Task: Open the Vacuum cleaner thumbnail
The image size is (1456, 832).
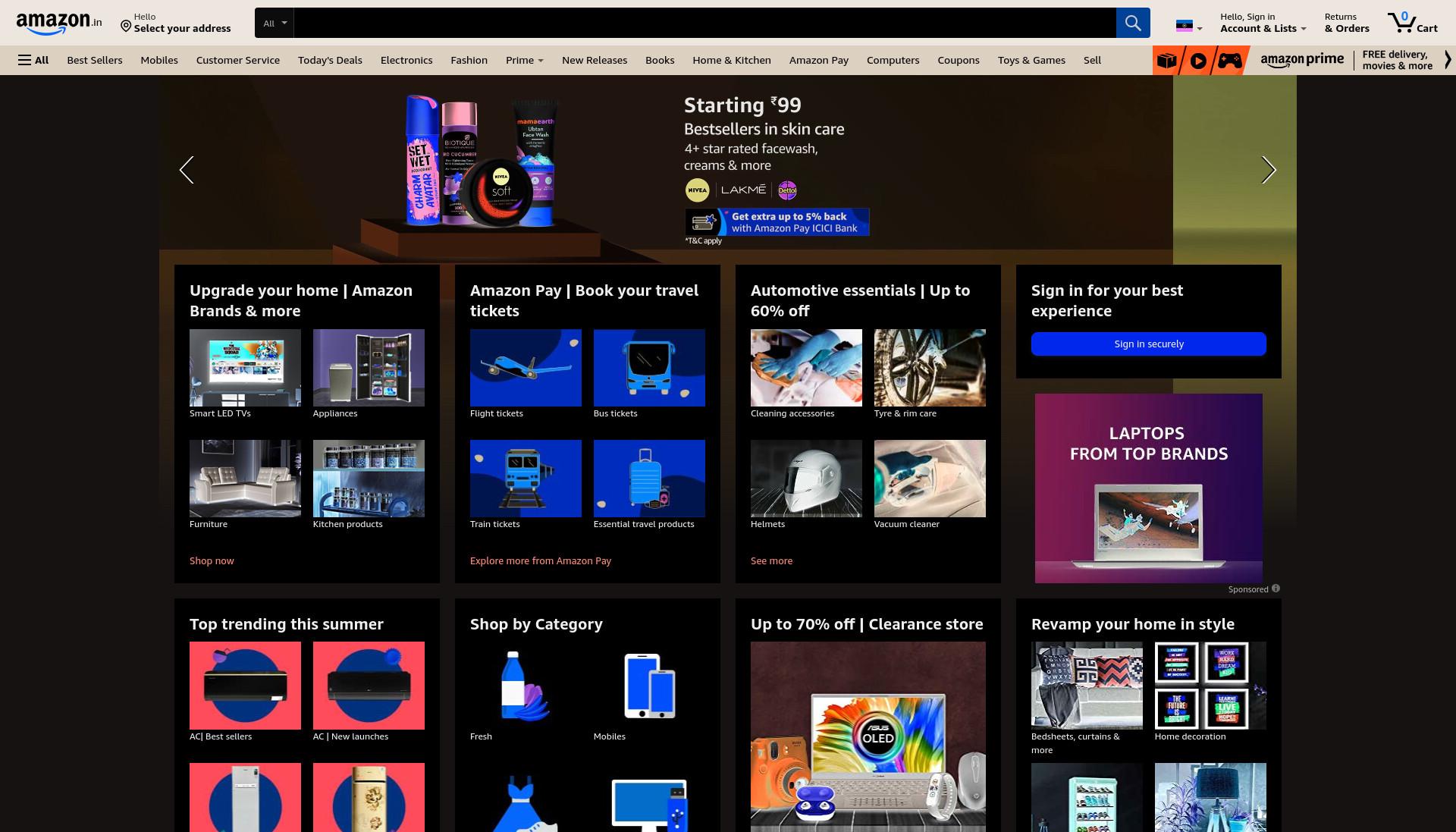Action: [x=930, y=479]
